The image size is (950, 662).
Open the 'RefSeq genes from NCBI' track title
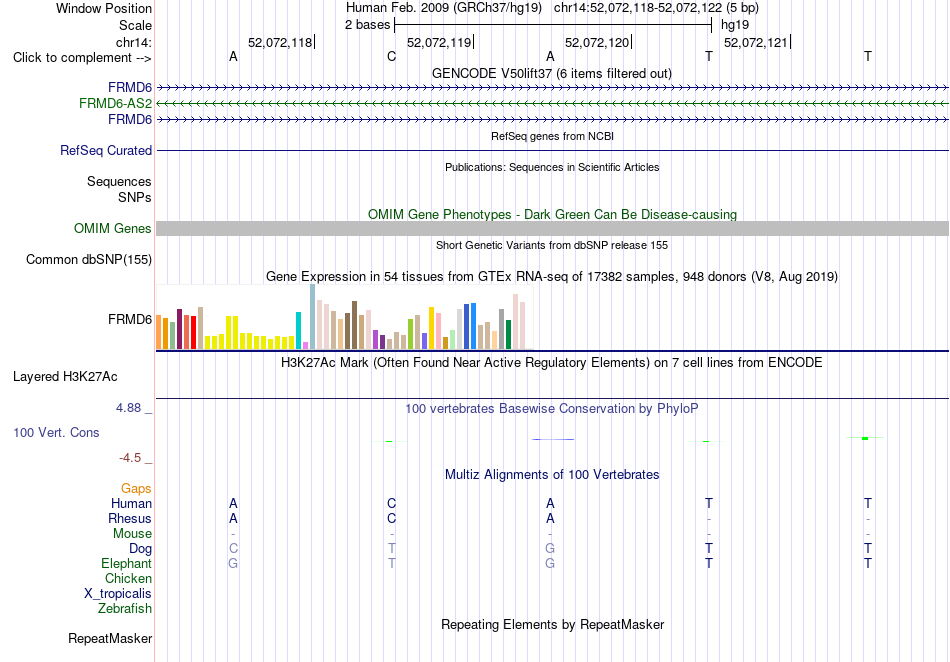point(552,136)
